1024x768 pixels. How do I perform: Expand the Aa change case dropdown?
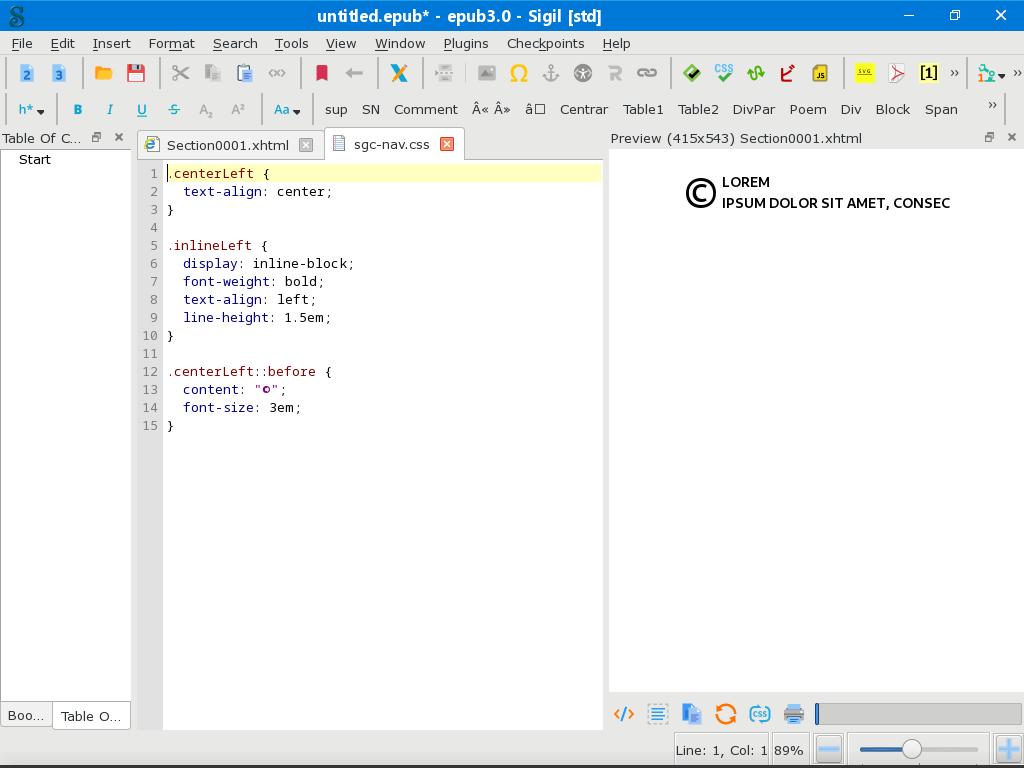click(286, 109)
